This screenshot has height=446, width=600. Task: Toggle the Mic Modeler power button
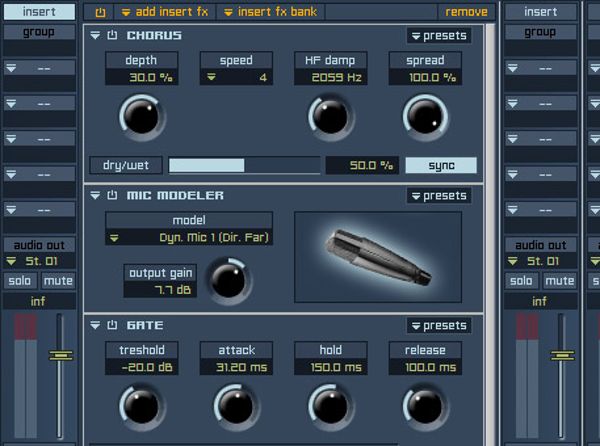click(x=112, y=196)
